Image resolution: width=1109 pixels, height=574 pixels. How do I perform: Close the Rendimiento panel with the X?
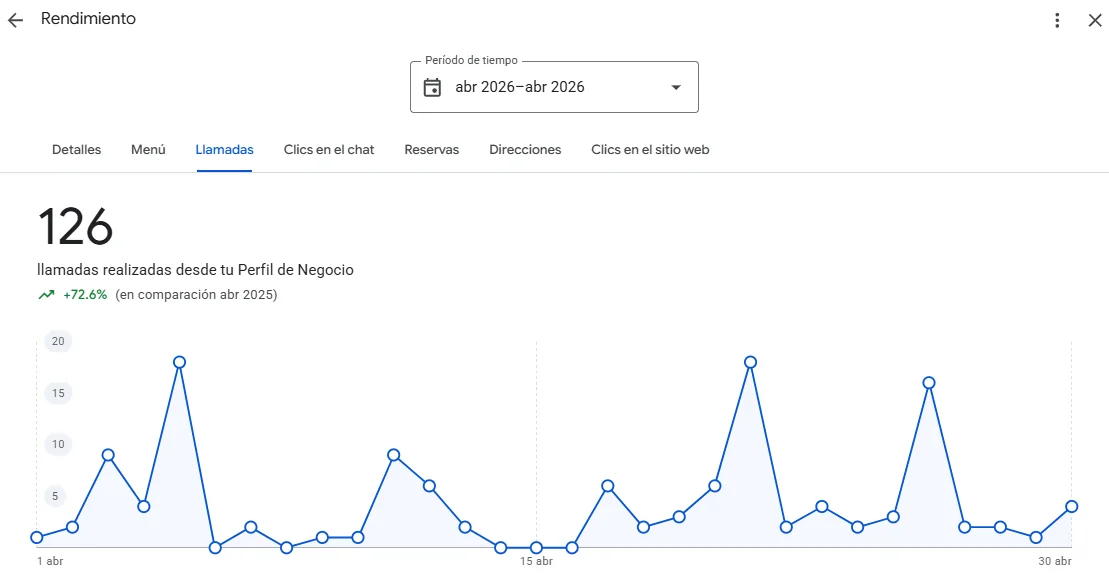[1094, 20]
